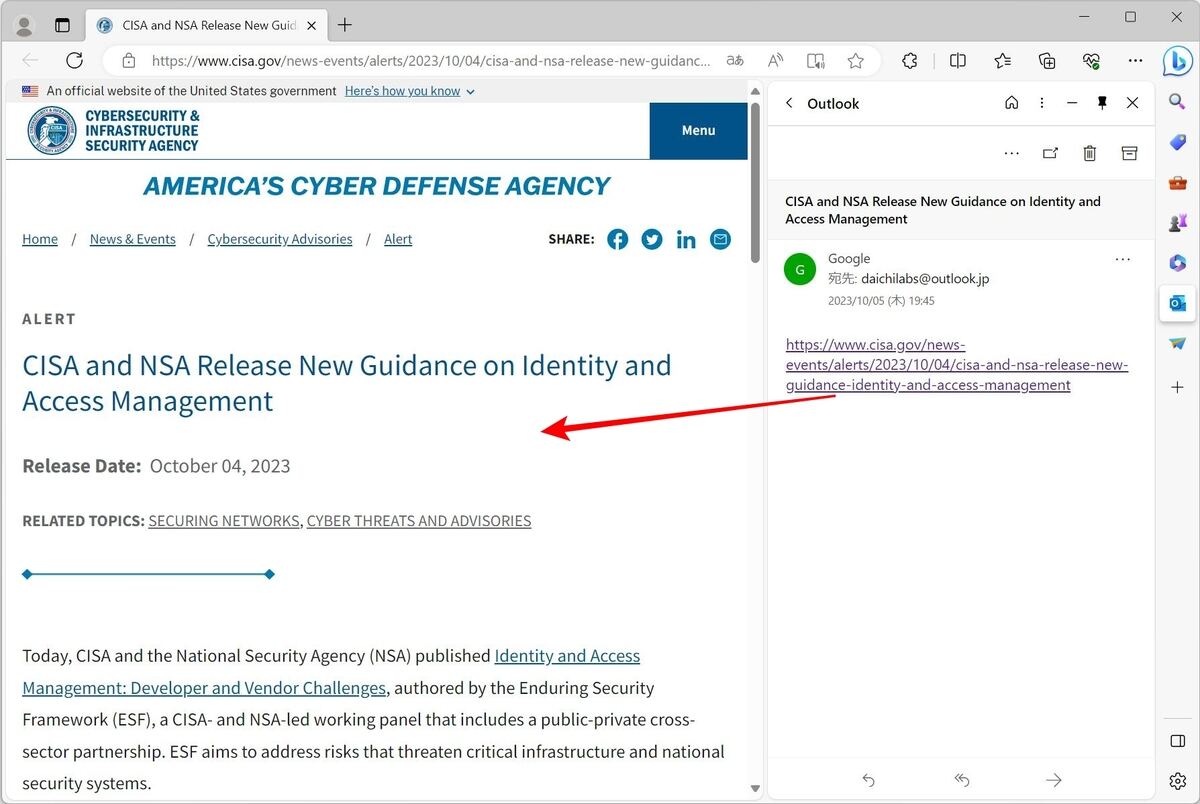Open the CISA Menu button
Screen dimensions: 1200x804
coord(698,130)
